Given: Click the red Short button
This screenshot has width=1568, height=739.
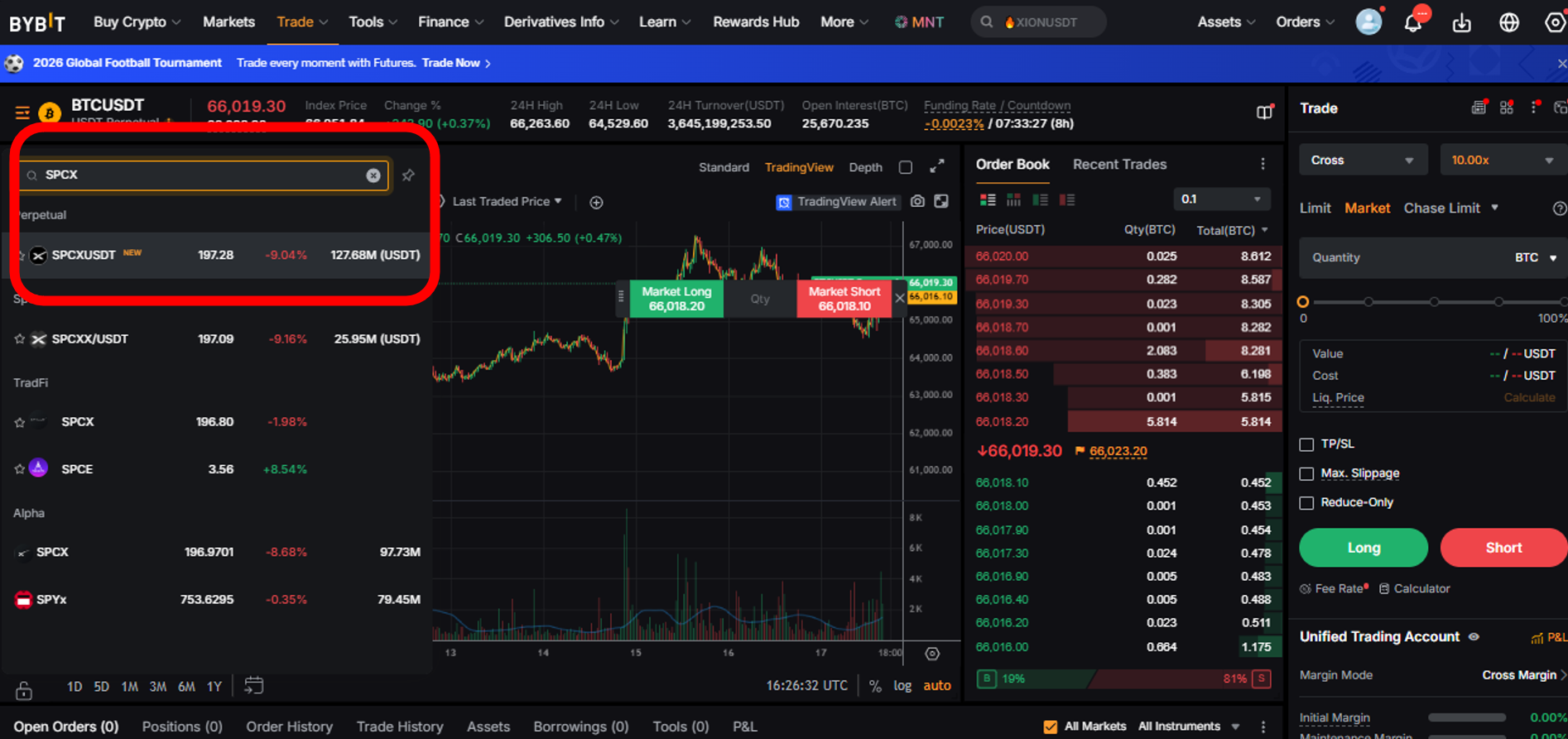Looking at the screenshot, I should 1503,548.
